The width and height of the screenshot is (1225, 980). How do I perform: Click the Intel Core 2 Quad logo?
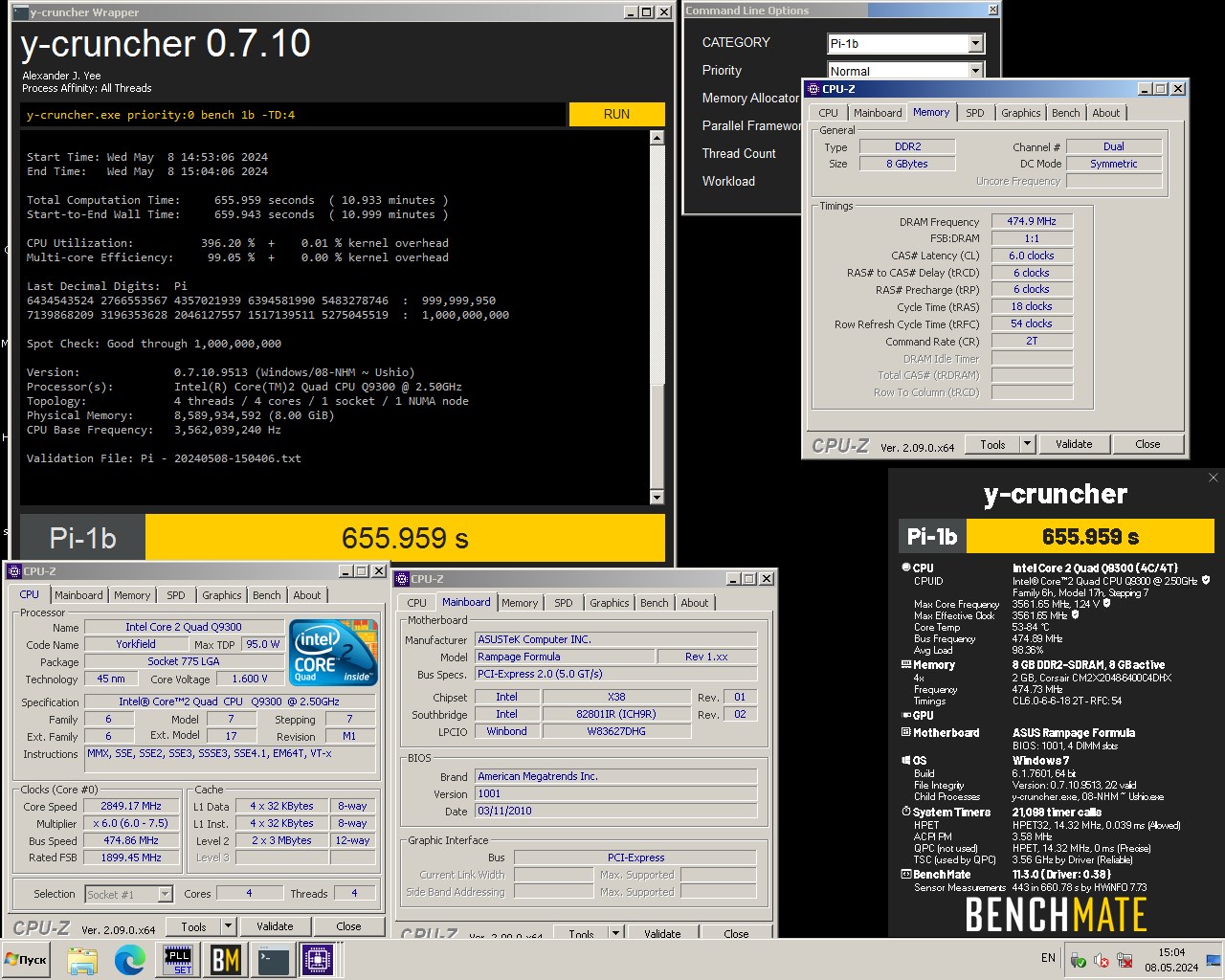[x=333, y=653]
